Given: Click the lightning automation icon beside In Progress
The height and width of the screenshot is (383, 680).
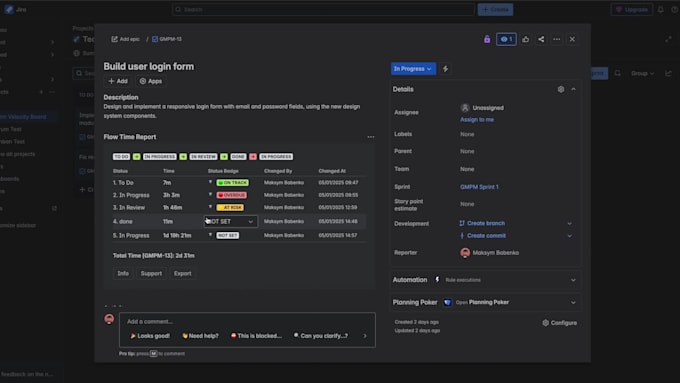Looking at the screenshot, I should point(445,69).
